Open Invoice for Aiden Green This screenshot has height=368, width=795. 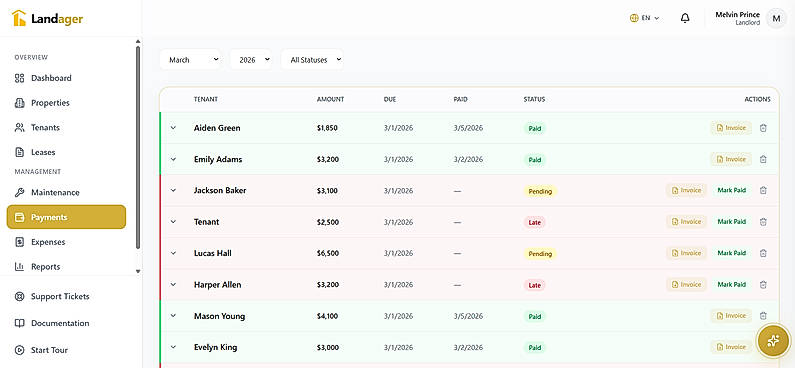click(x=731, y=128)
